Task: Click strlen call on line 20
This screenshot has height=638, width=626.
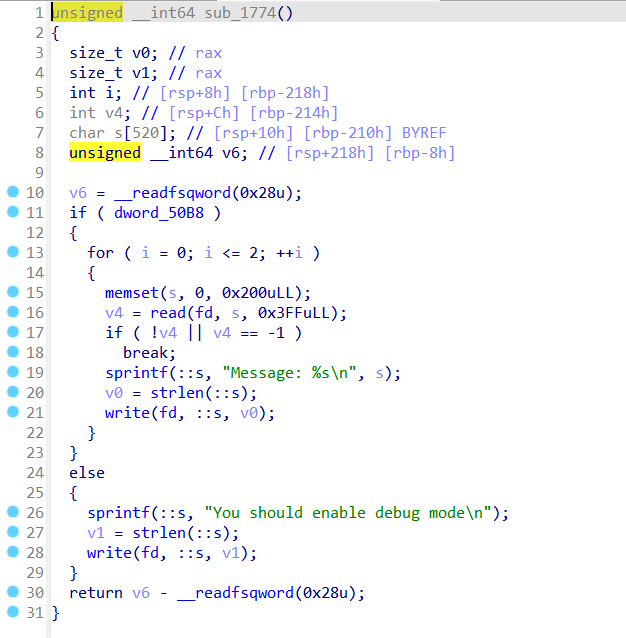Action: coord(177,393)
